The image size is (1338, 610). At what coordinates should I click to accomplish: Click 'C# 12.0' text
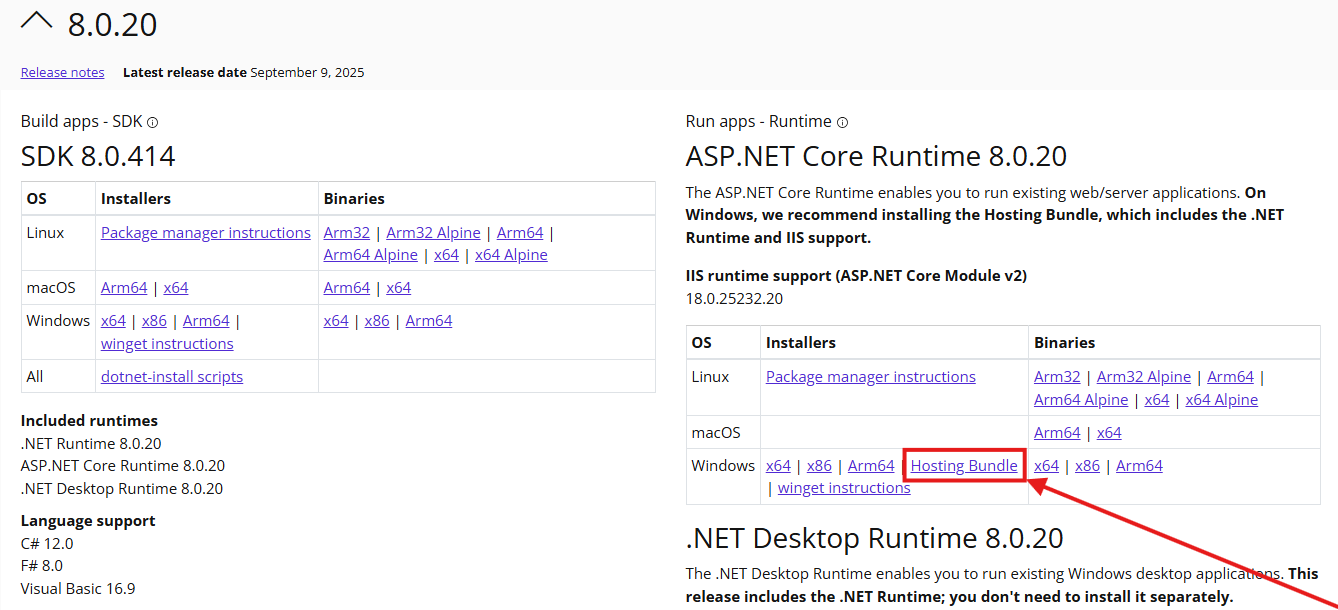47,543
